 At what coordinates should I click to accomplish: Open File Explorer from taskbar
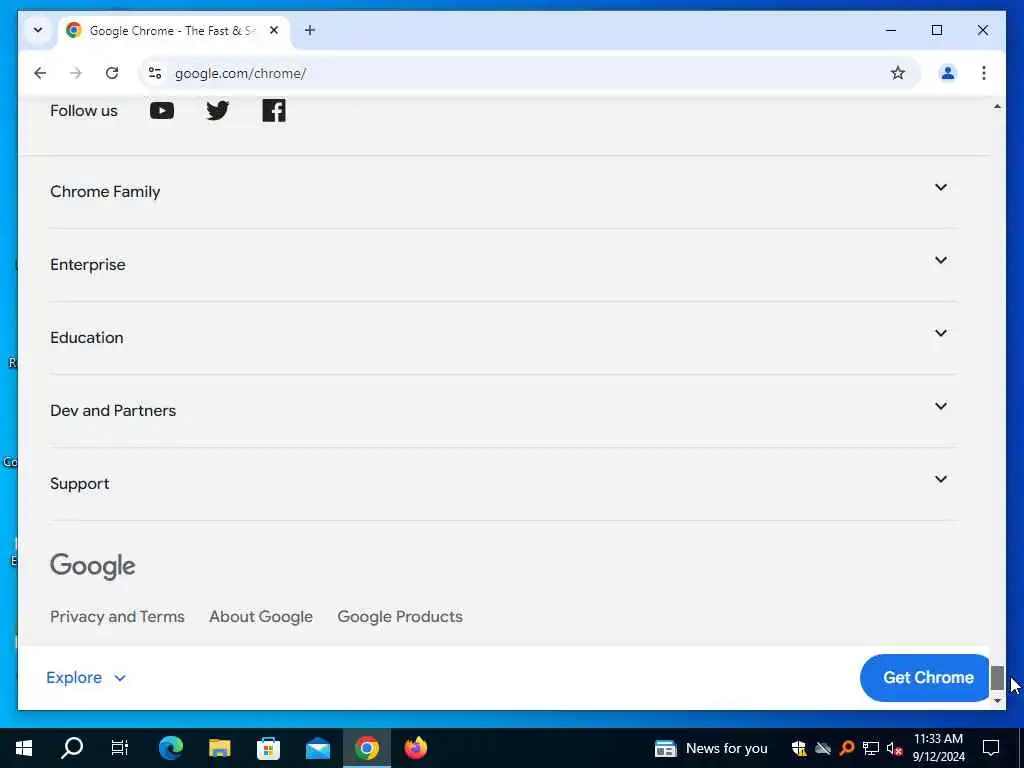pyautogui.click(x=219, y=748)
